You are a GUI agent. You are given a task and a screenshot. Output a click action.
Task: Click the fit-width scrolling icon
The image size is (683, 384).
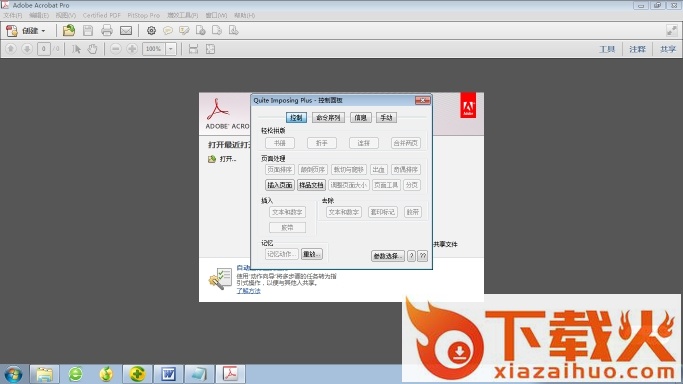(193, 49)
